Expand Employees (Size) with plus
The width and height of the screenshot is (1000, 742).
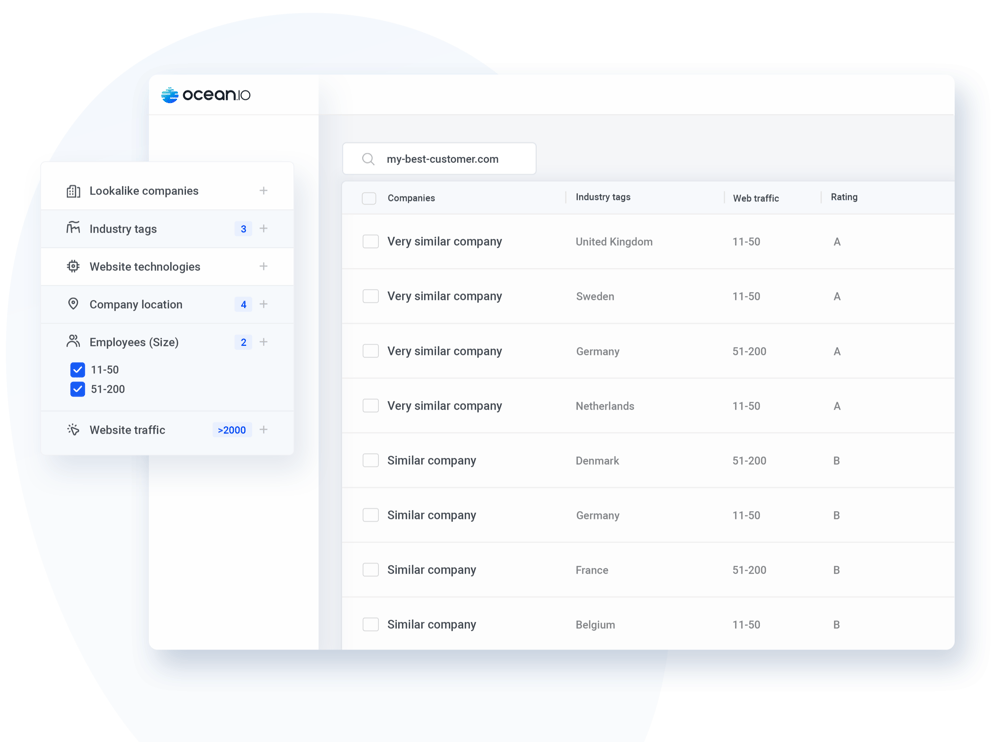263,342
